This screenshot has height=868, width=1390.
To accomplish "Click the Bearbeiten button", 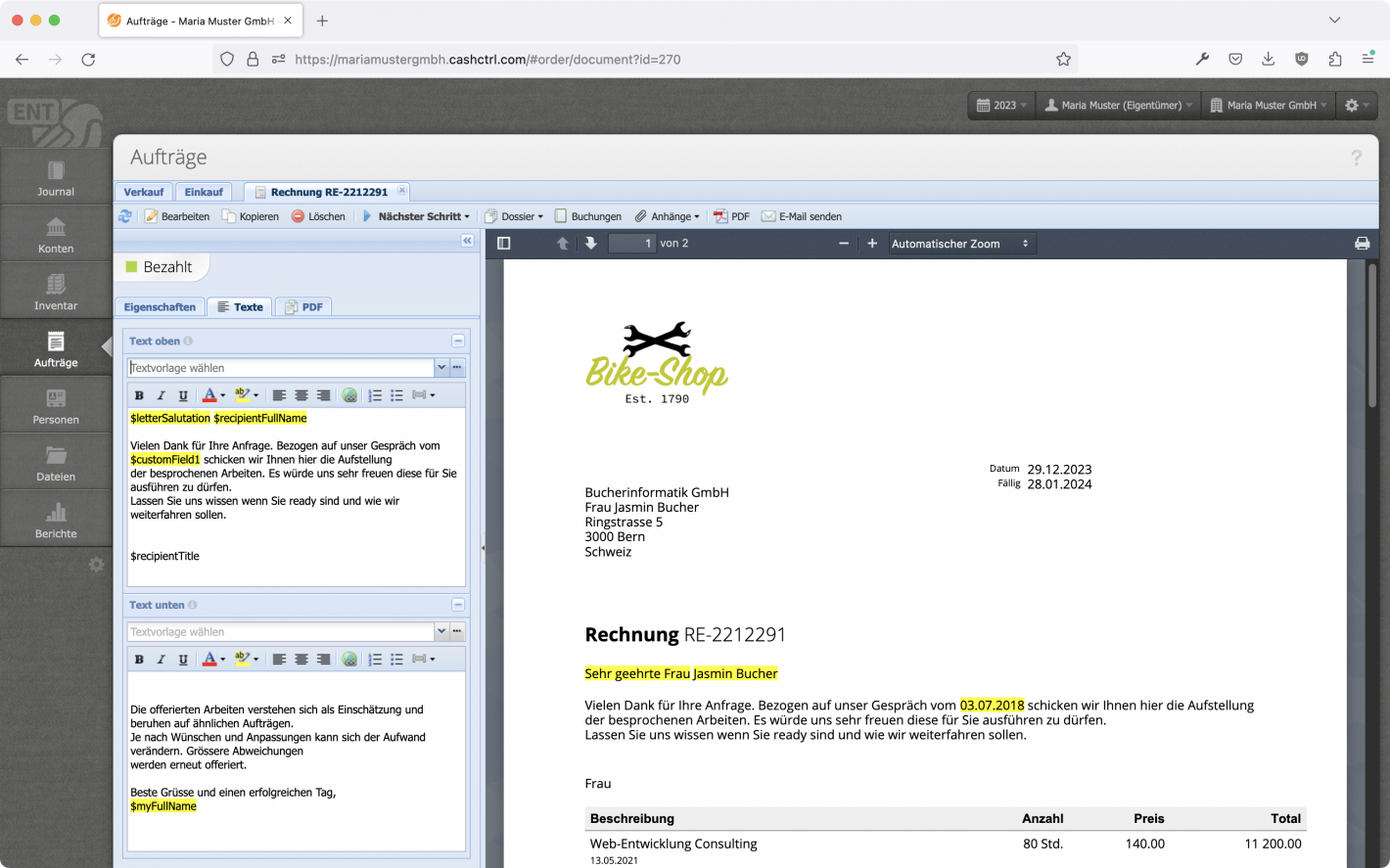I will [177, 216].
